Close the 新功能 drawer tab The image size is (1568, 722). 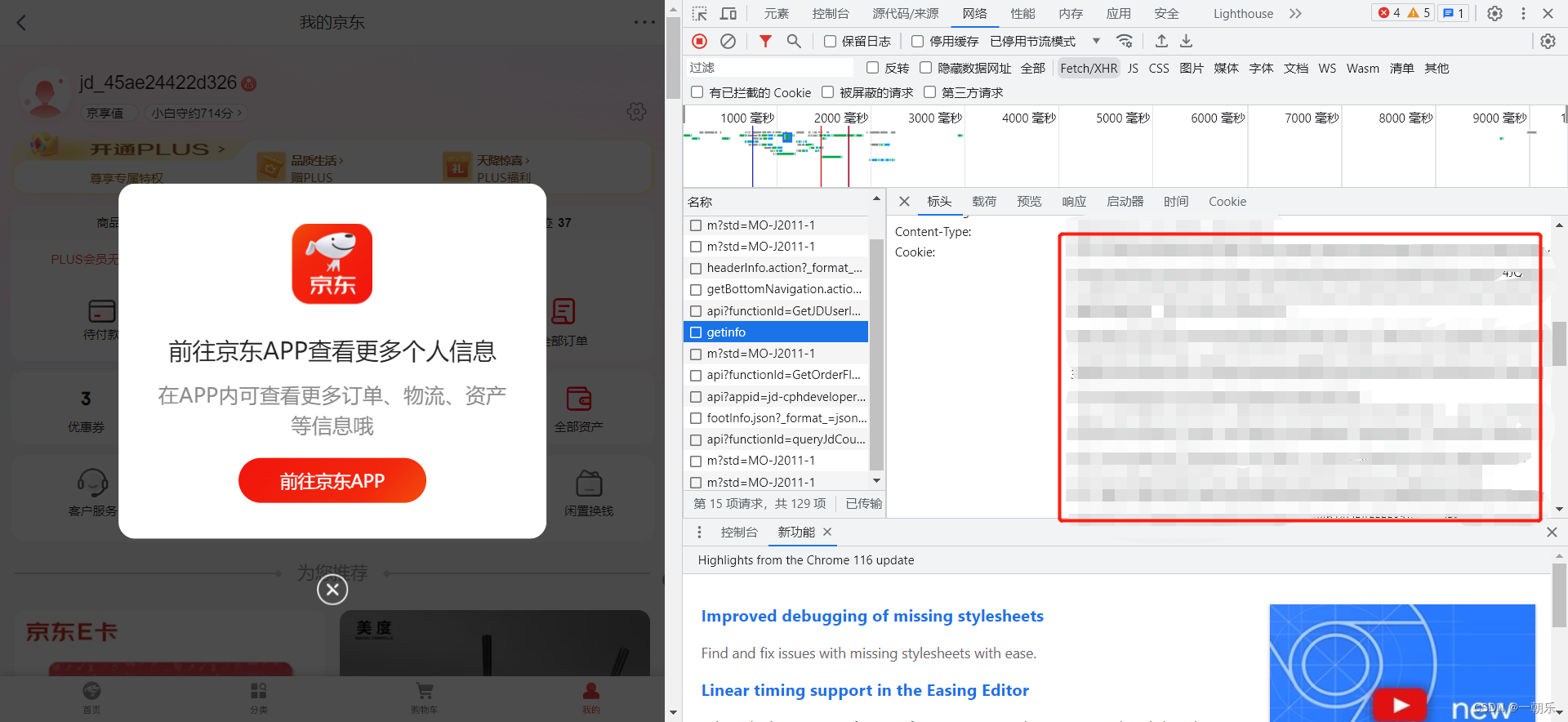pyautogui.click(x=827, y=532)
